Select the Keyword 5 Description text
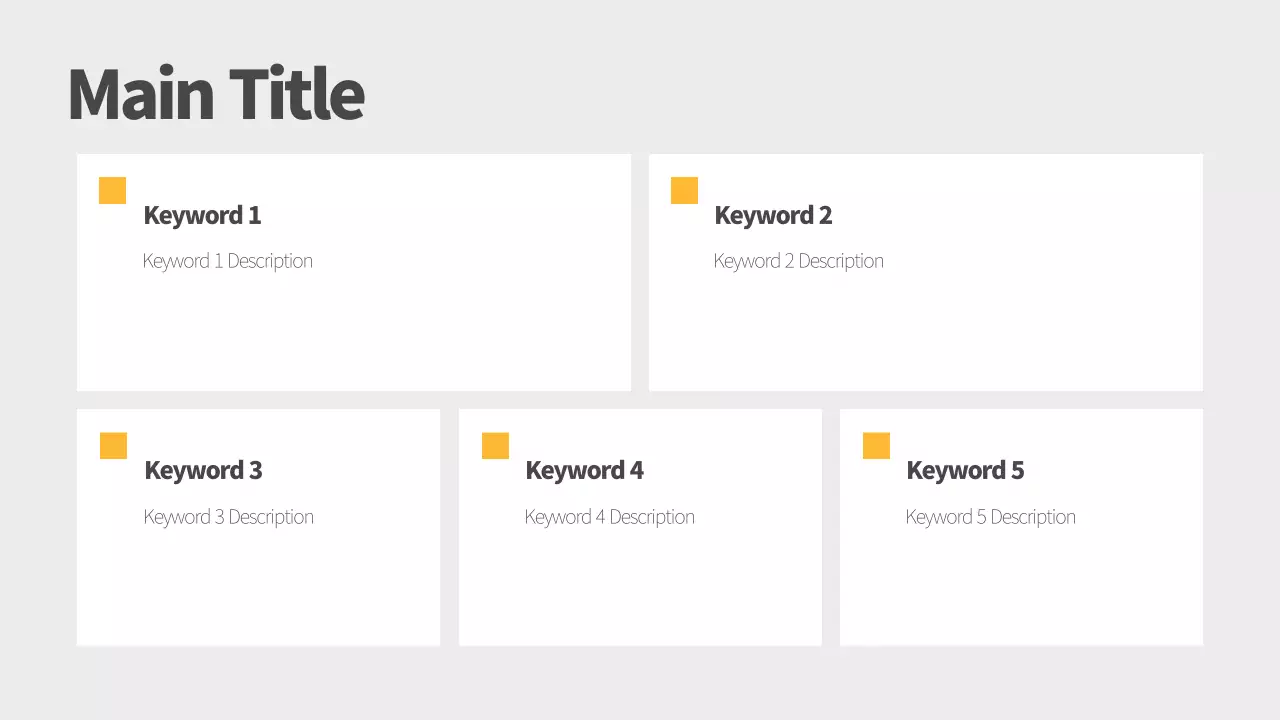Viewport: 1280px width, 720px height. tap(990, 516)
